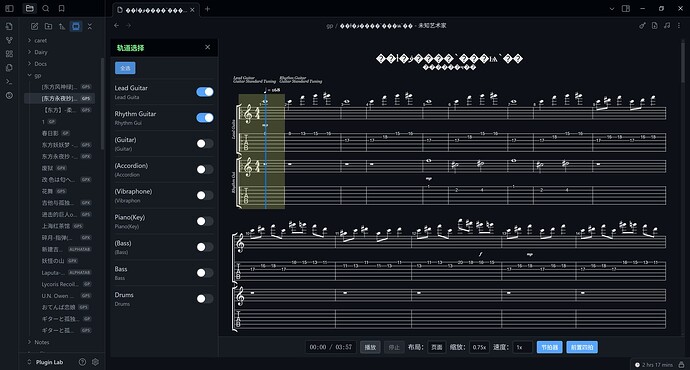Toggle the 节拍器 metronome button
The width and height of the screenshot is (690, 370).
[x=550, y=347]
